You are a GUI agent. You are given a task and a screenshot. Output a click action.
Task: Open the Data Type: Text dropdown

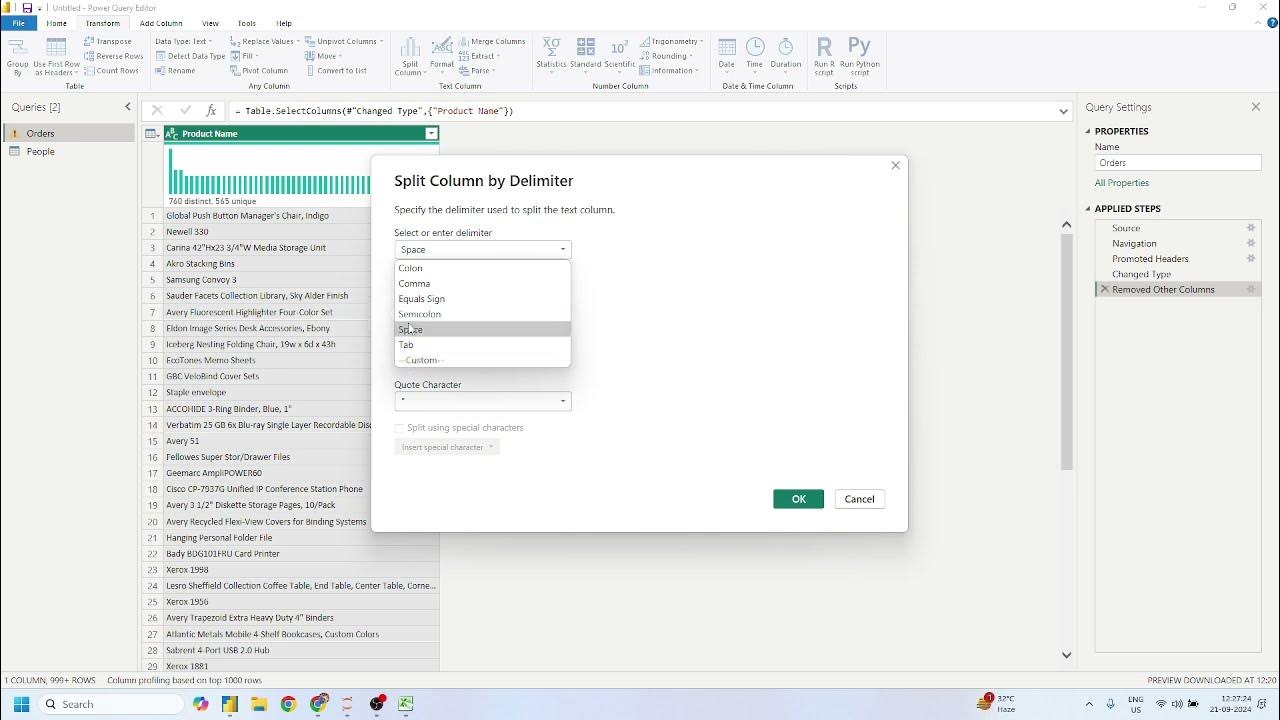point(183,41)
